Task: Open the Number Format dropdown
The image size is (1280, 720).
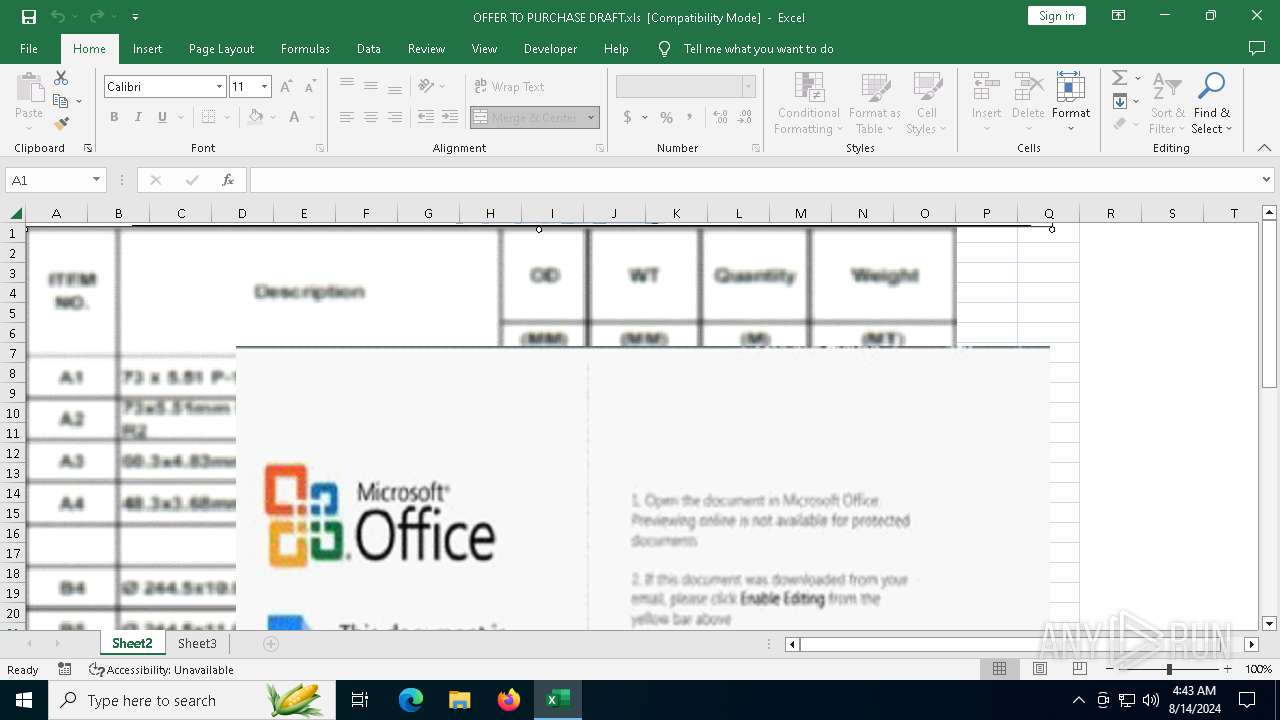Action: [748, 87]
